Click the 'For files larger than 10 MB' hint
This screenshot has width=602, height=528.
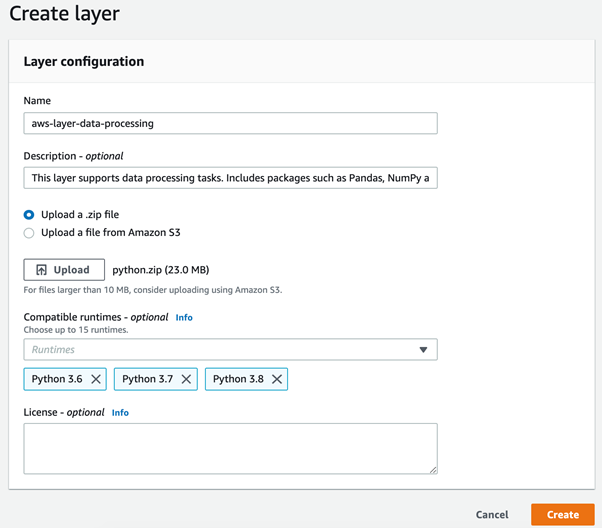point(153,290)
